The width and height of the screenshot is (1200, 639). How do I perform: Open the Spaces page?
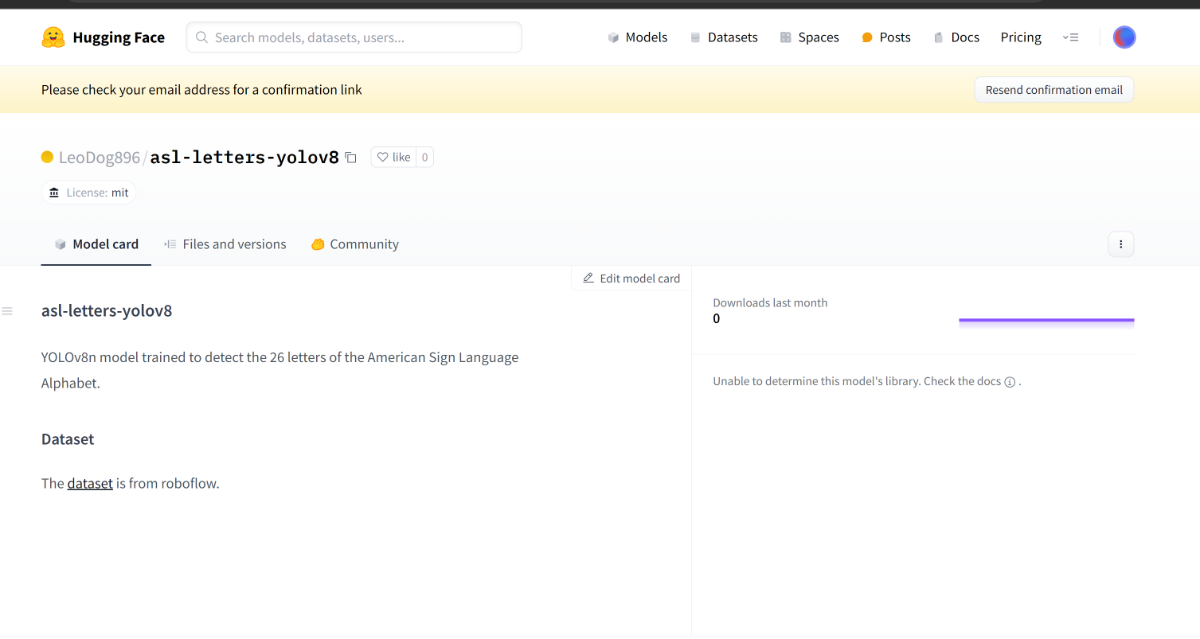click(x=809, y=37)
